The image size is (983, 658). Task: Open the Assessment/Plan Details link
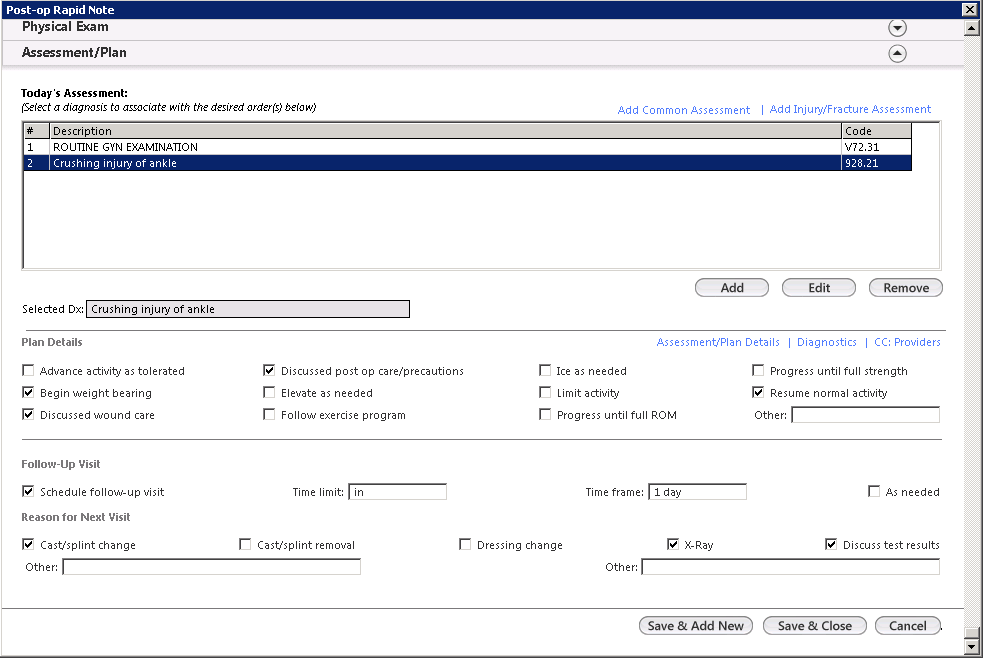tap(718, 342)
